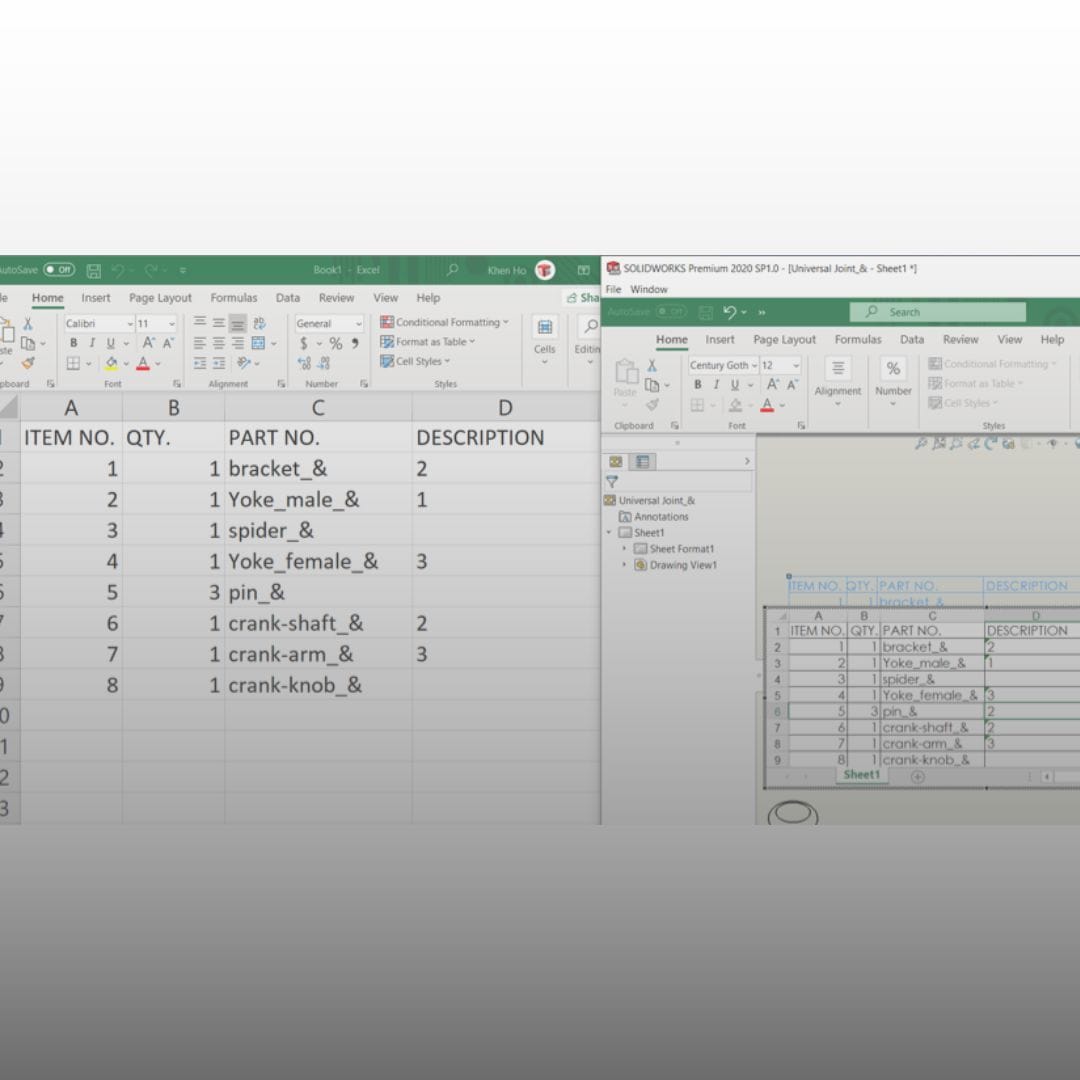Switch to the Formulas tab in Excel
The width and height of the screenshot is (1080, 1080).
pyautogui.click(x=234, y=297)
